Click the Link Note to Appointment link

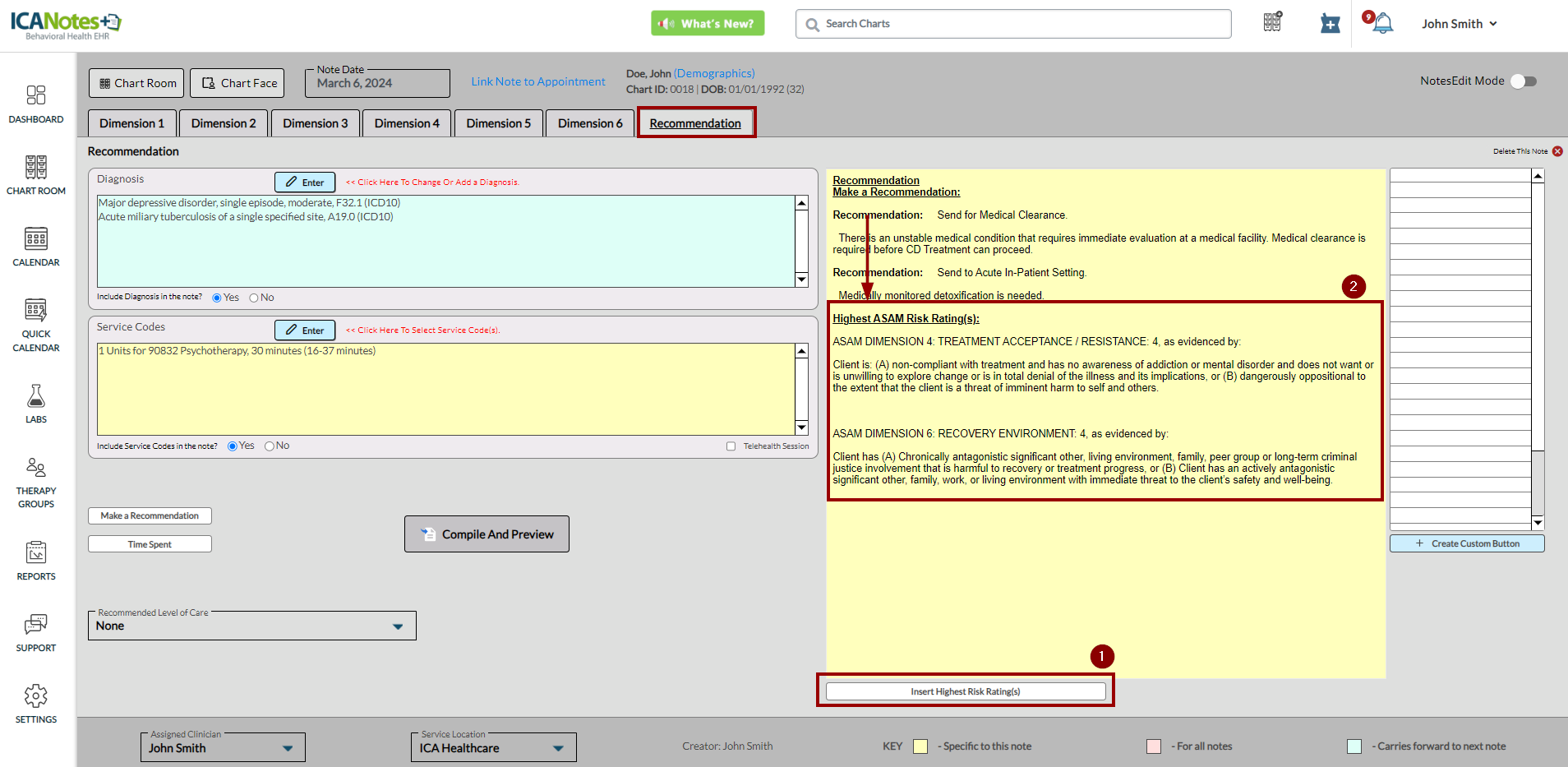(x=537, y=81)
